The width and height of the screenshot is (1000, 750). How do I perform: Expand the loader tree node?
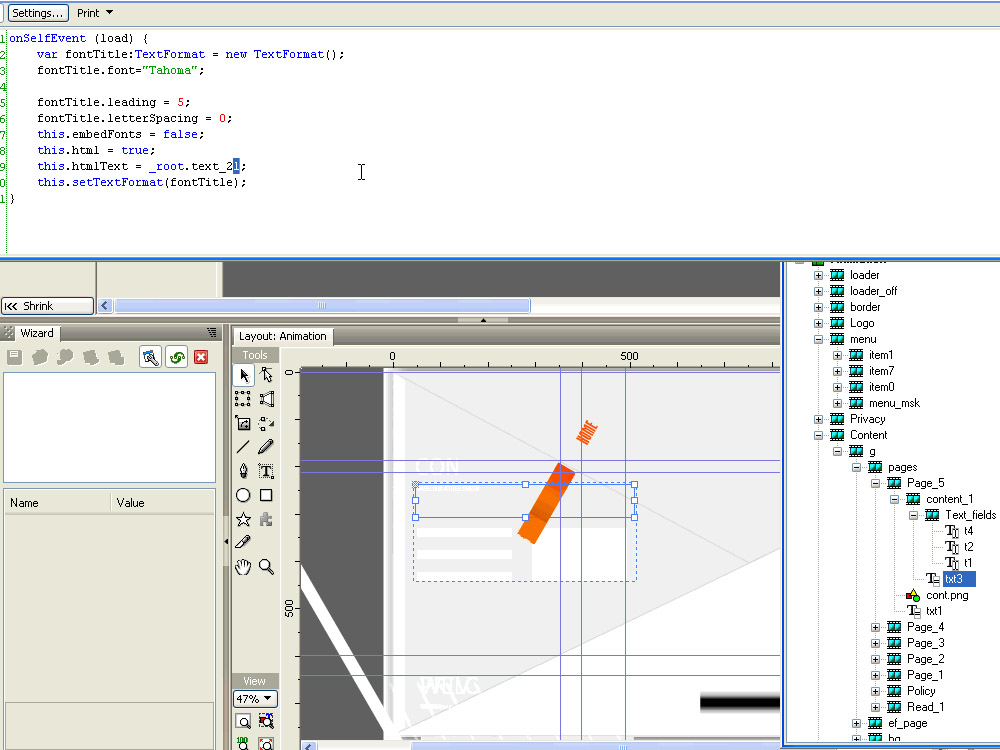[818, 275]
